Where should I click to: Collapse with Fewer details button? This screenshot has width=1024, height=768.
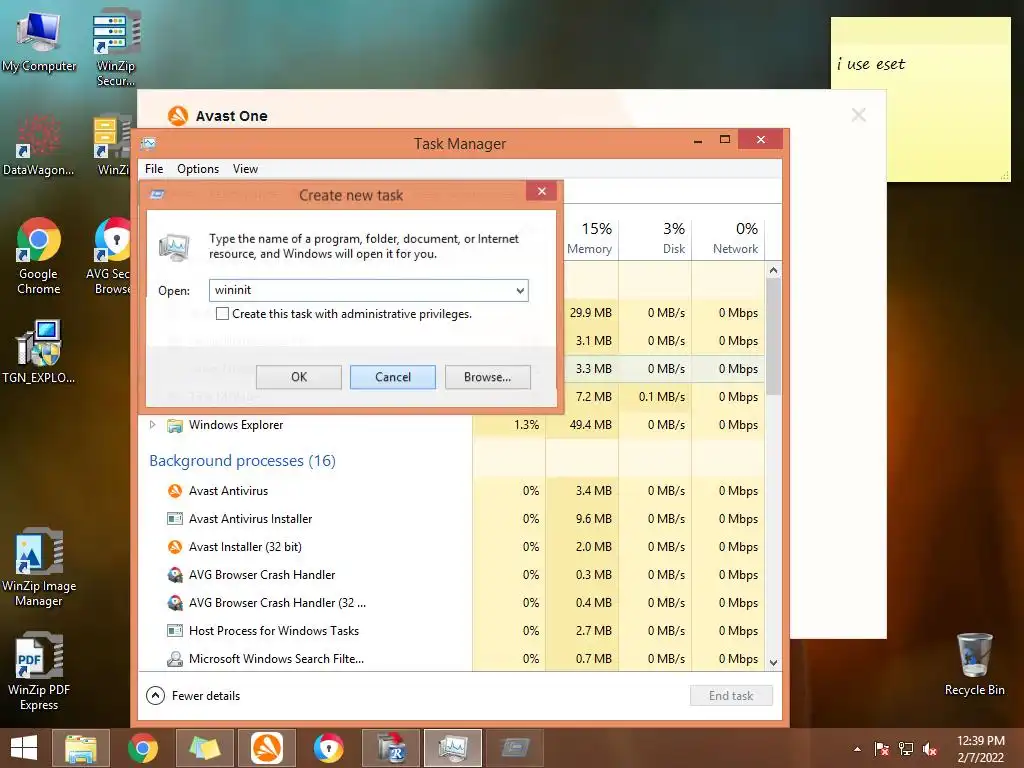click(193, 696)
